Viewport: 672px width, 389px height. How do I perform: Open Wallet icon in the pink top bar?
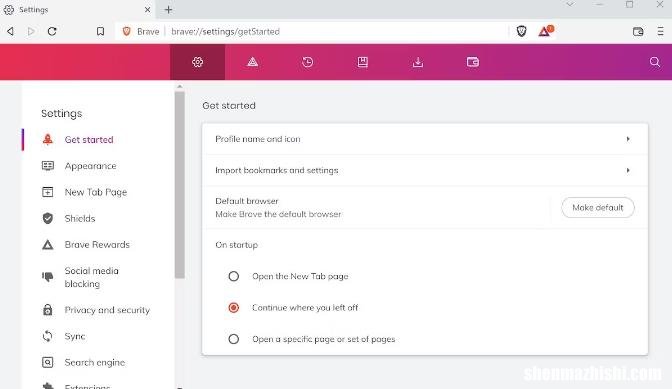(x=473, y=62)
